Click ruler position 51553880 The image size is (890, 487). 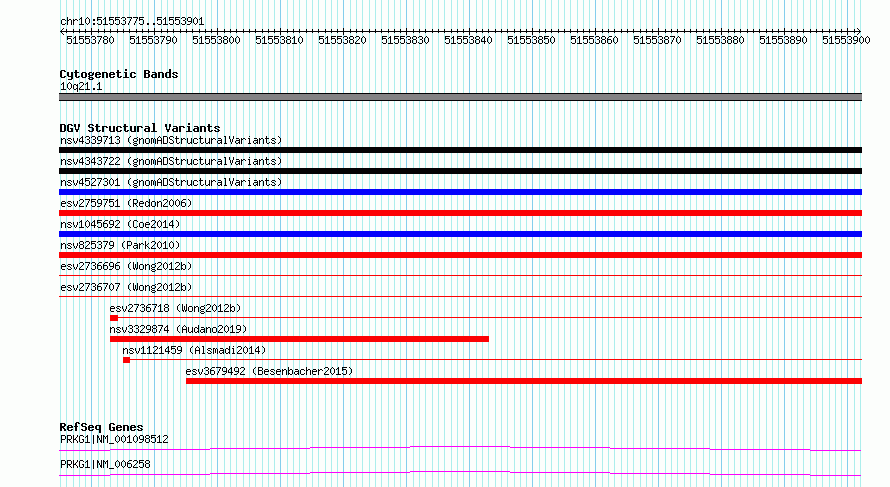[x=720, y=40]
